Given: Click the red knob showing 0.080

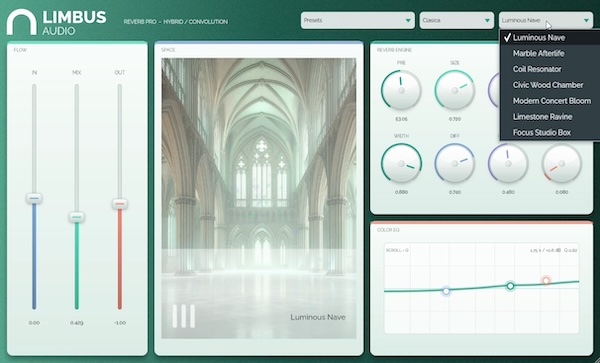Looking at the screenshot, I should pyautogui.click(x=561, y=163).
